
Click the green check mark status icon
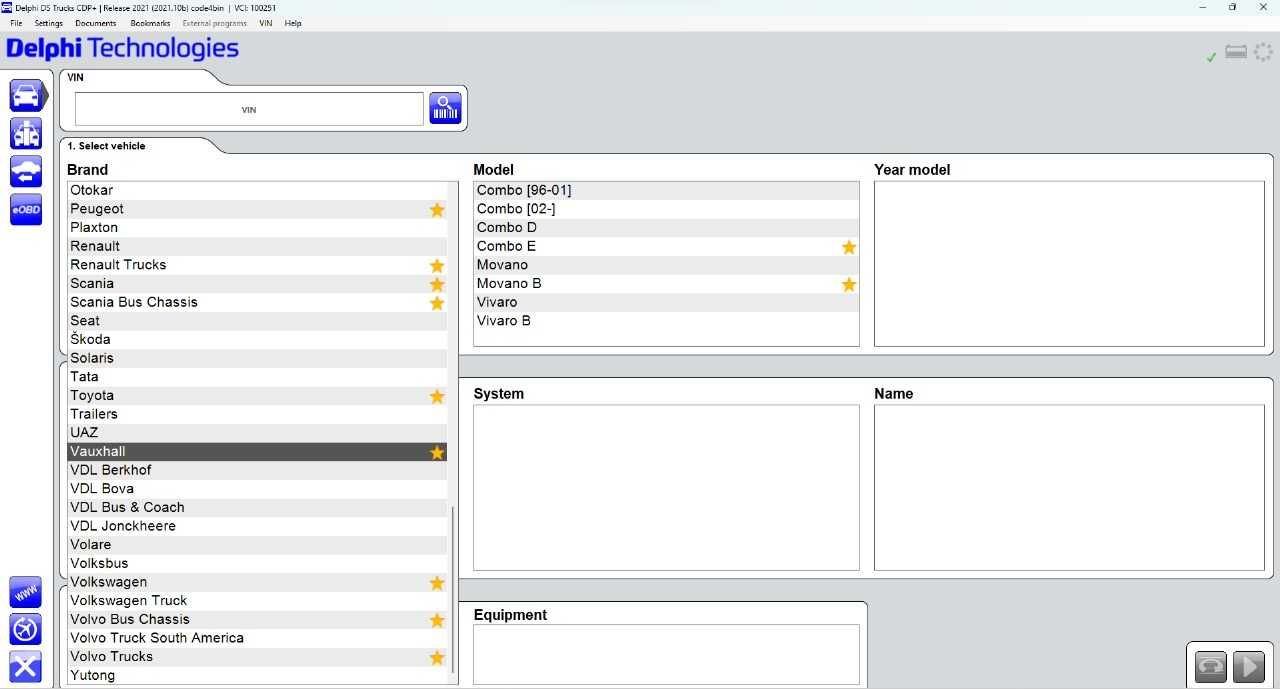(x=1211, y=57)
